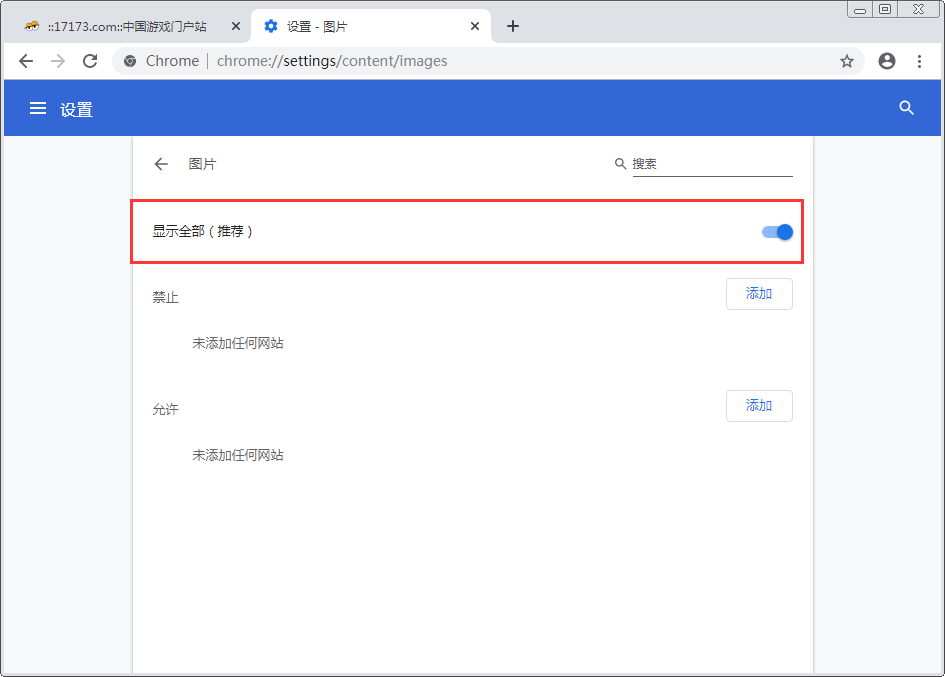Click the back arrow next to 图片
Screen dimensions: 945x677
(161, 163)
